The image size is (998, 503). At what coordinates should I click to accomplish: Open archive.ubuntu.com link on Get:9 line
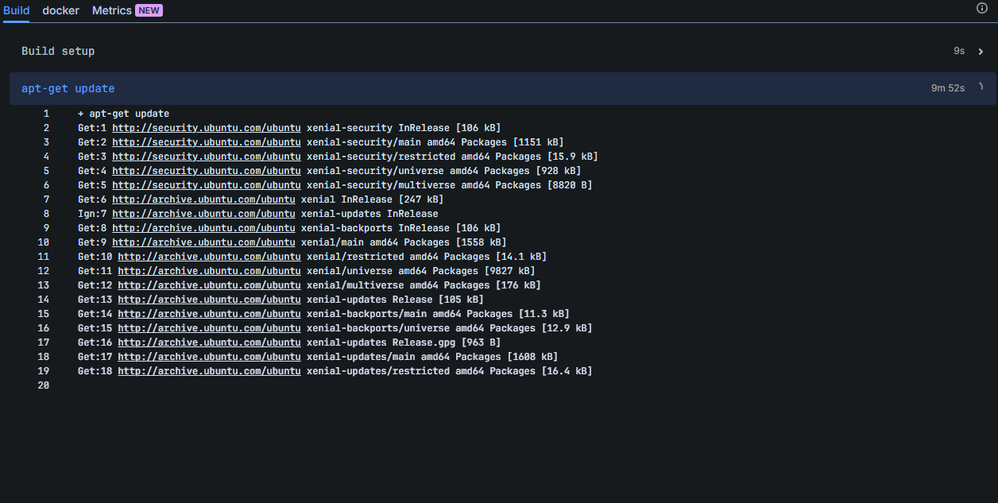pos(204,243)
